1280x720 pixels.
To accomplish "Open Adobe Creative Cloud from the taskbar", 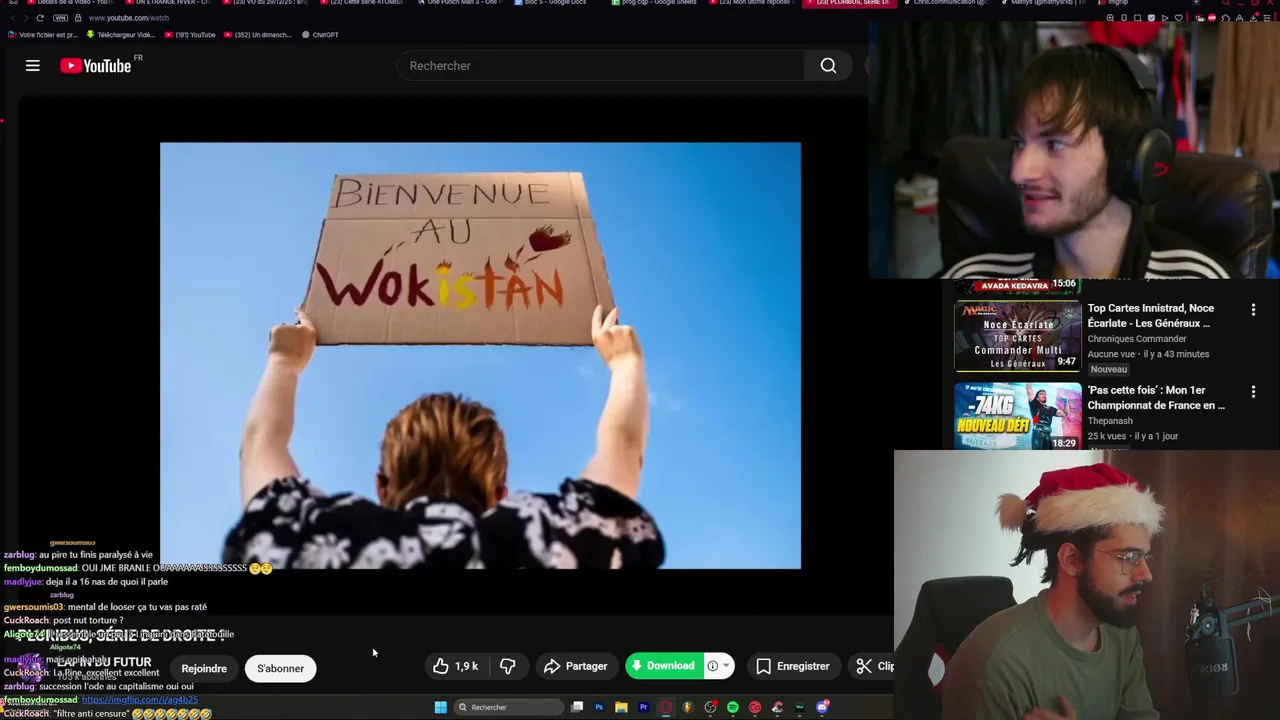I will click(x=755, y=707).
